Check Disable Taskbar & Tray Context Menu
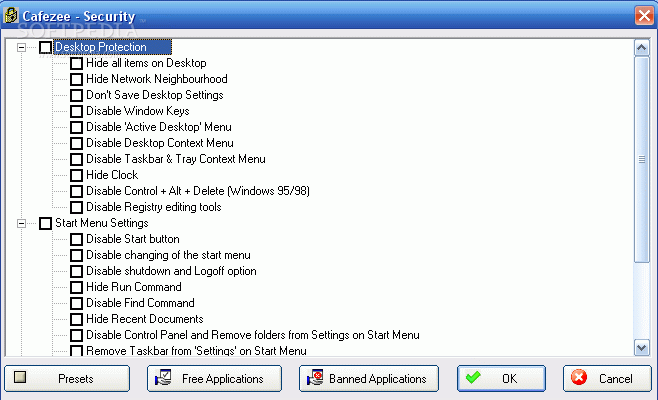 (x=76, y=159)
